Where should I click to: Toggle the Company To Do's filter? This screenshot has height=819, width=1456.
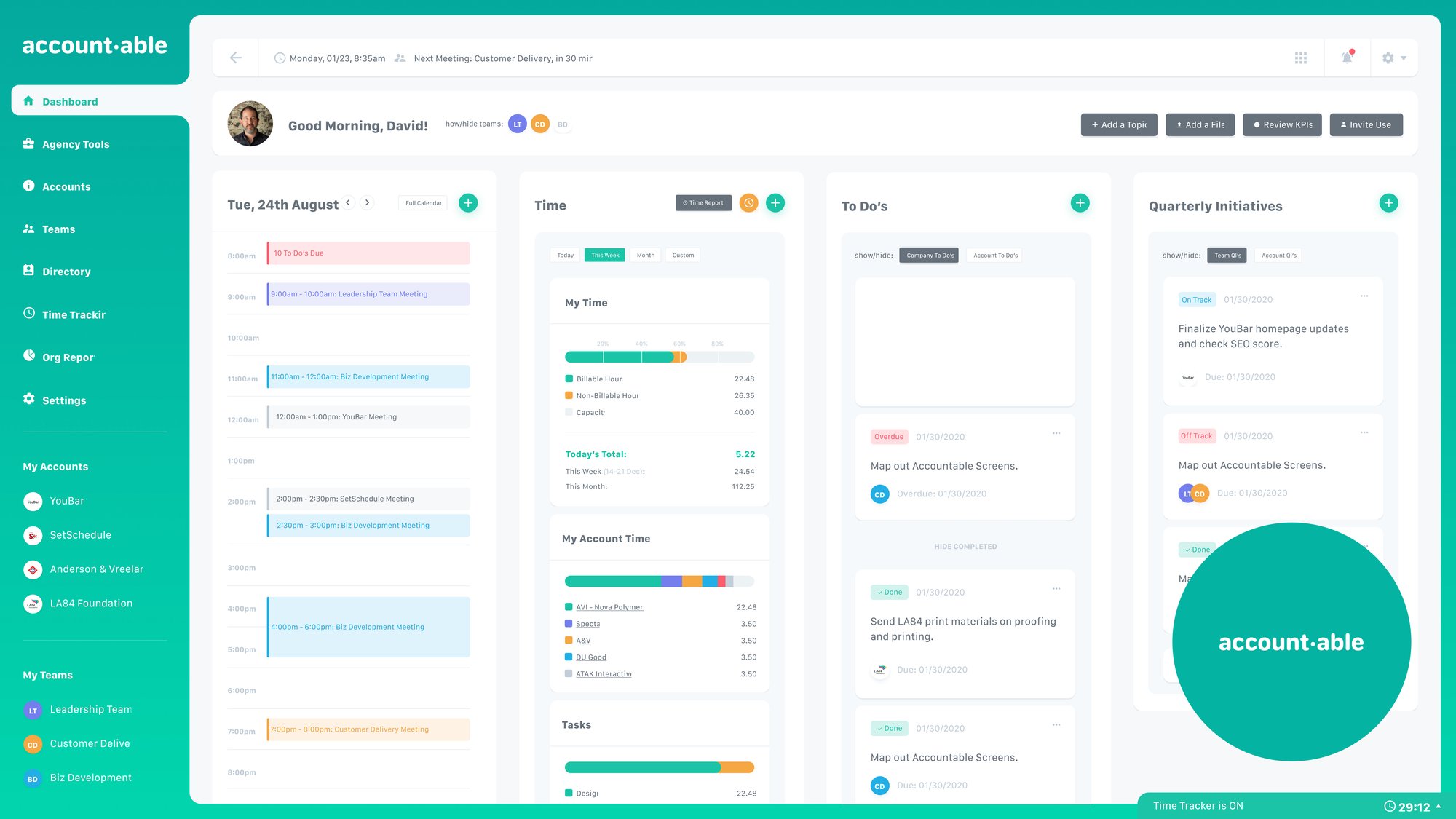click(929, 256)
